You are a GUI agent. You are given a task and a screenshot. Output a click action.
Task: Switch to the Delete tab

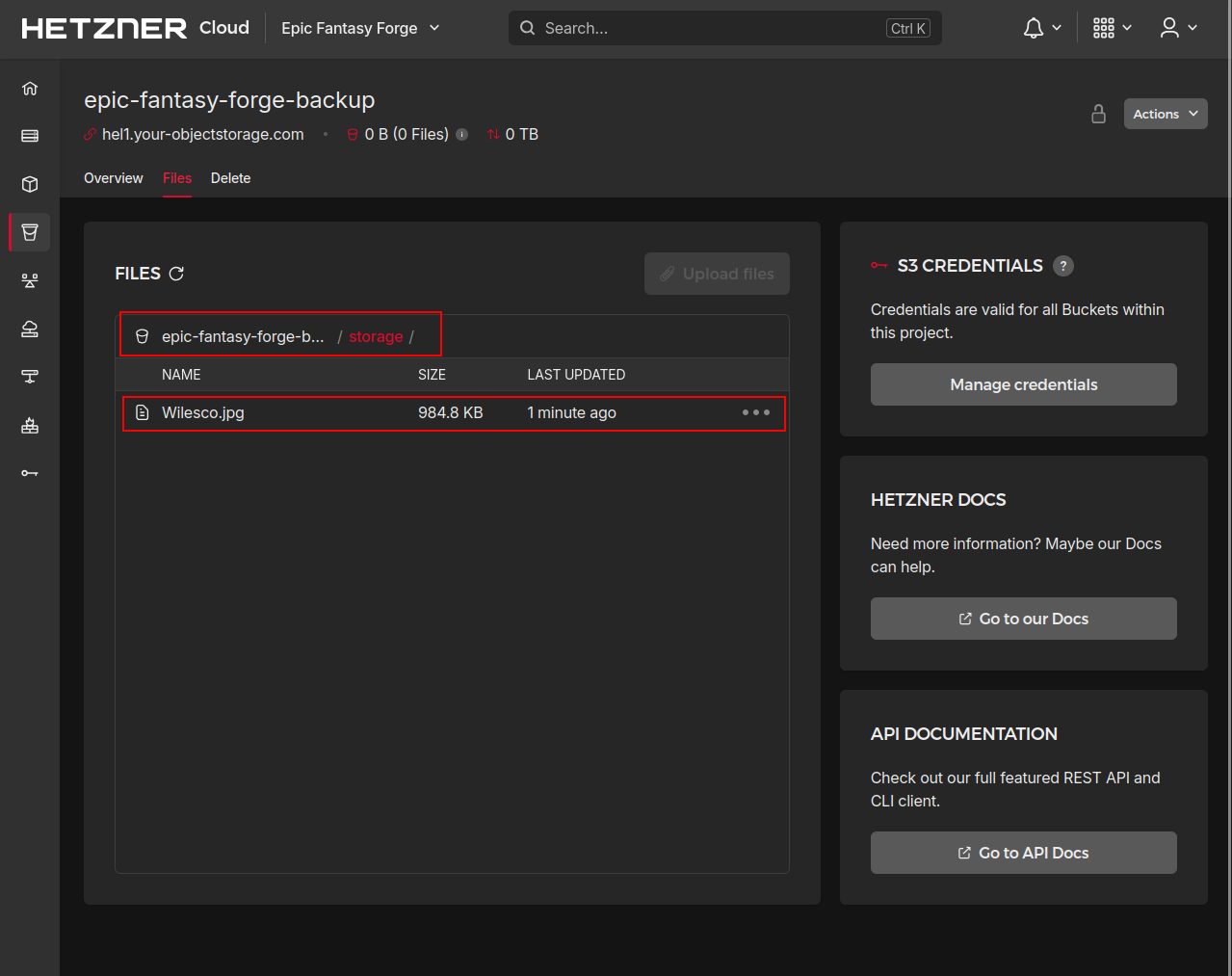231,178
